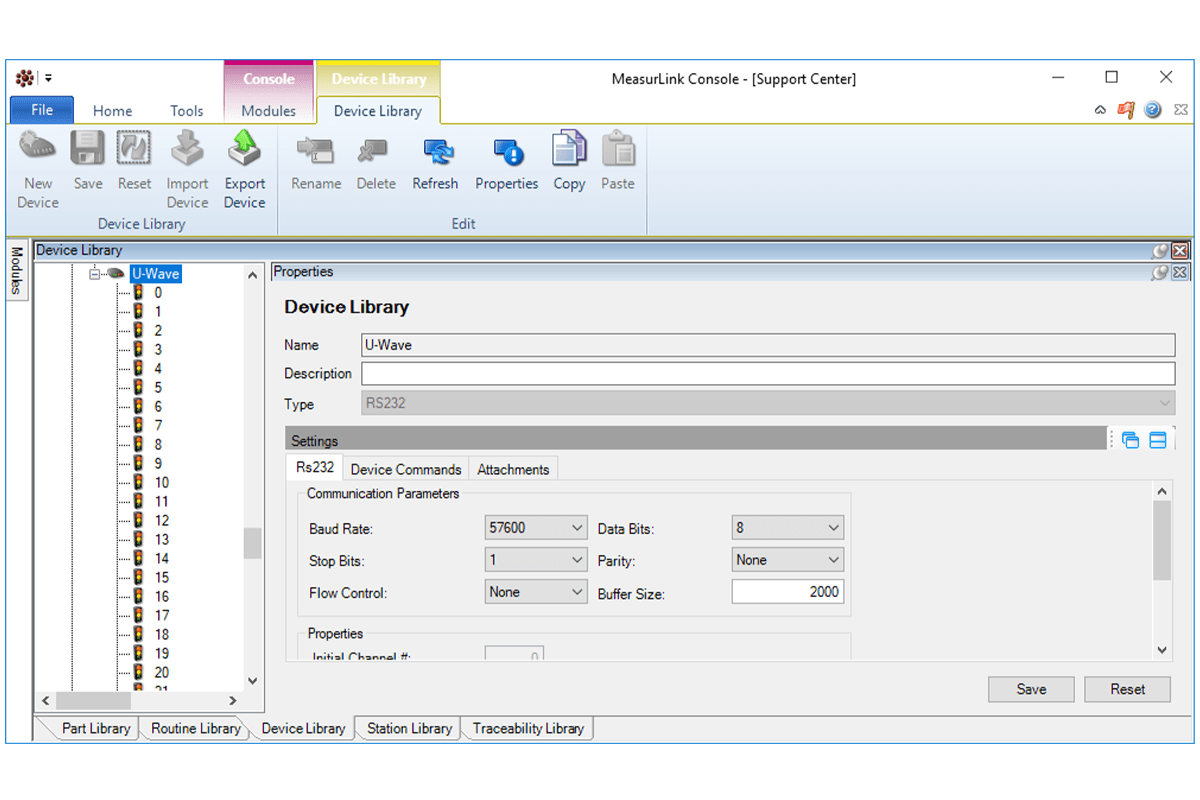1200x800 pixels.
Task: Switch to the Device Commands tab
Action: click(406, 469)
